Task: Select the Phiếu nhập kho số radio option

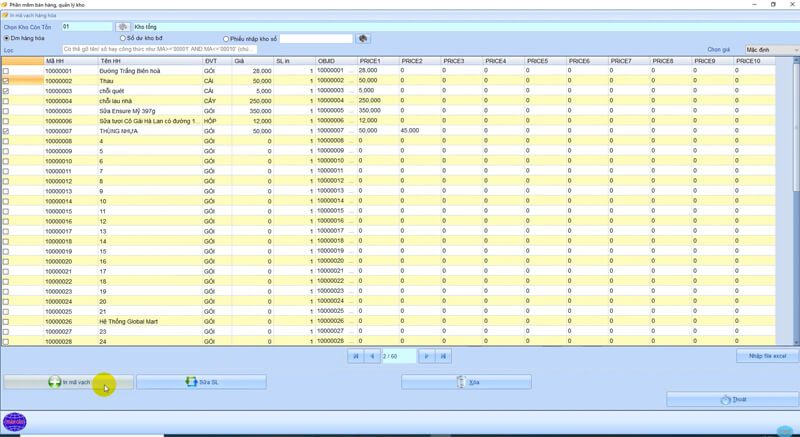Action: [x=227, y=39]
